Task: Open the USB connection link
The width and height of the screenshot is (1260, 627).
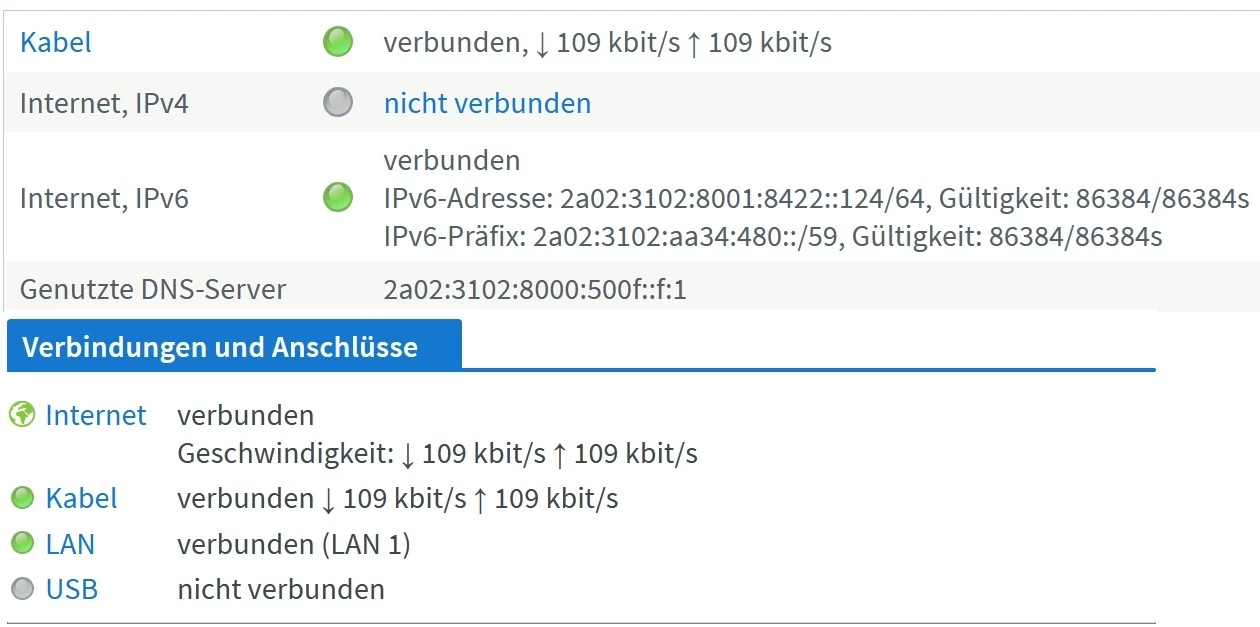Action: pos(72,589)
